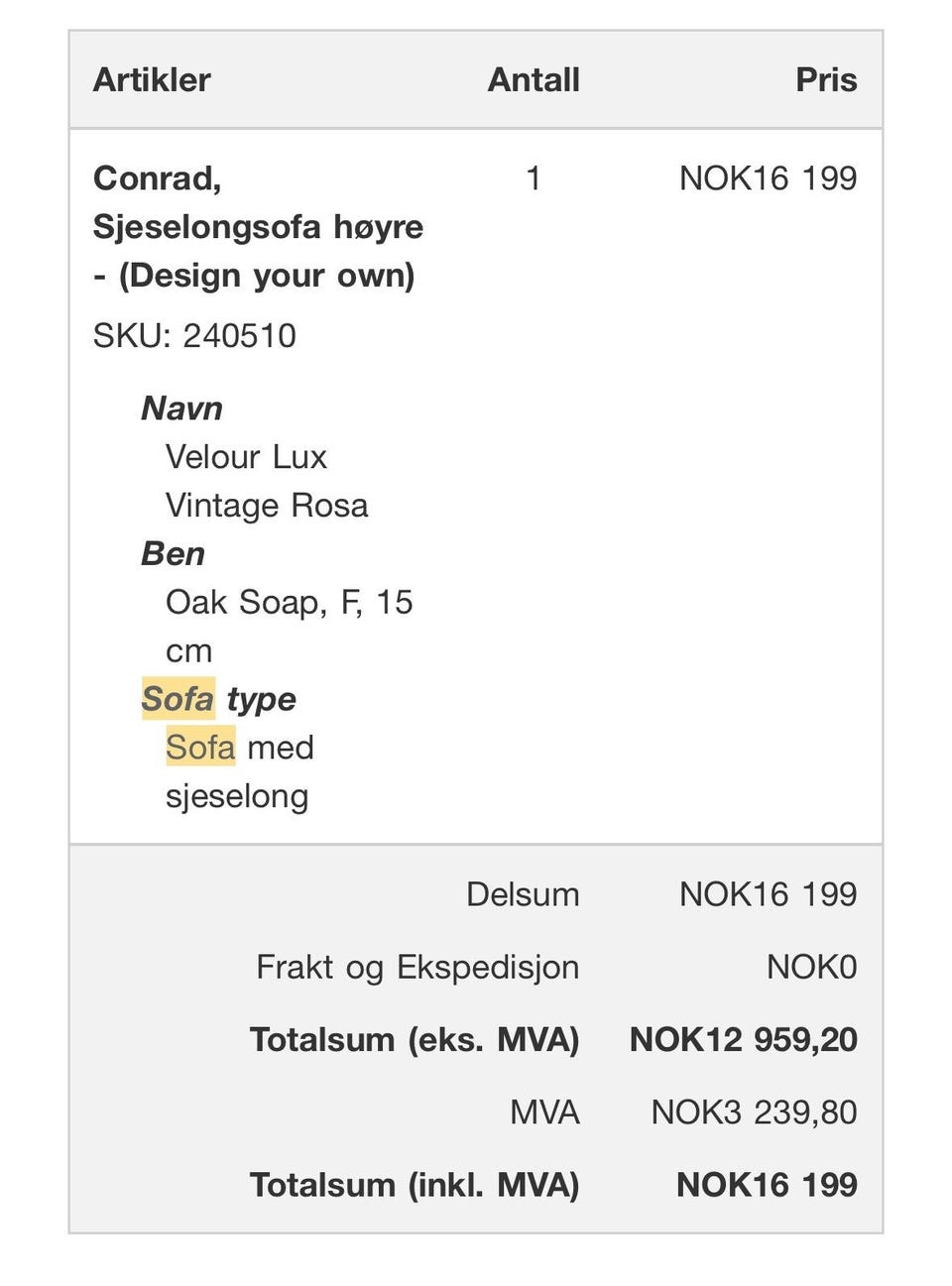Click the sjeselong text
This screenshot has width=952, height=1286.
coord(237,796)
